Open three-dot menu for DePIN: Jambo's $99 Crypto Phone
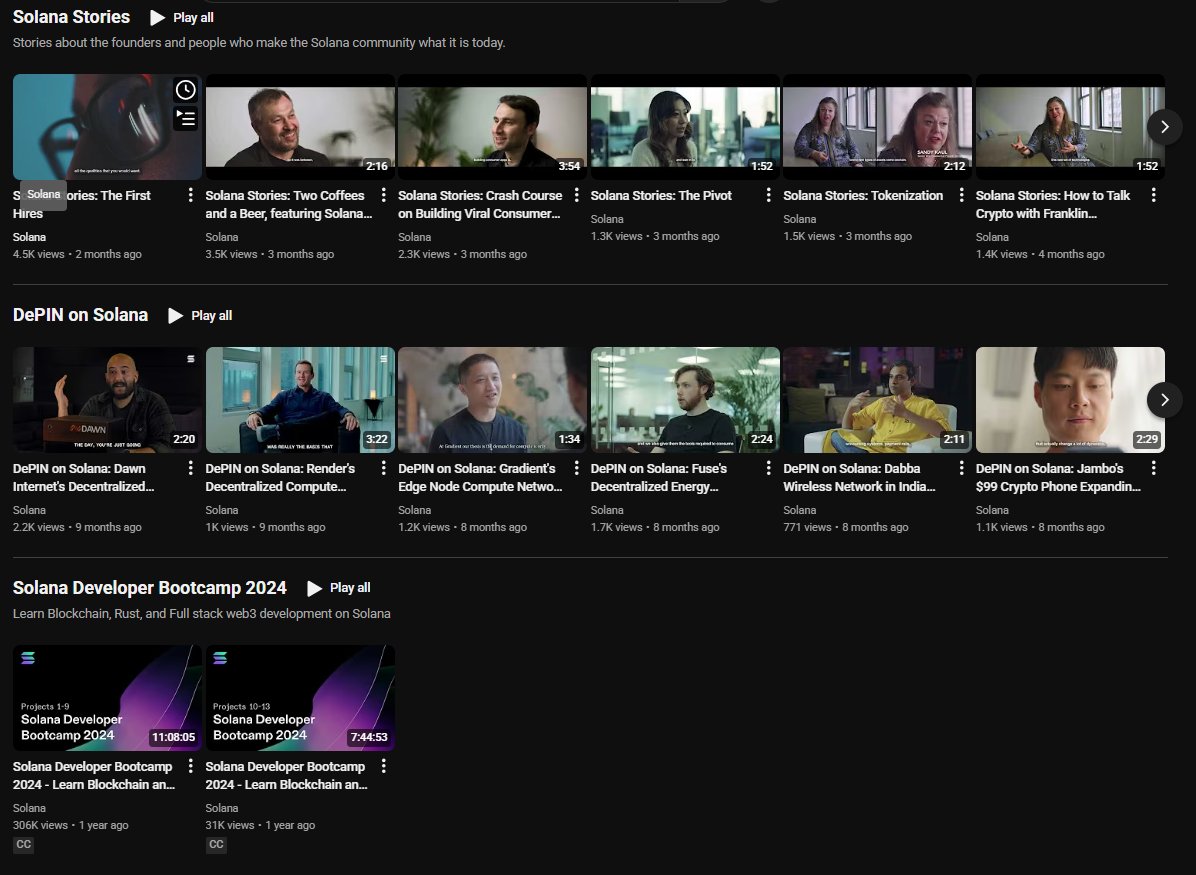 1154,468
